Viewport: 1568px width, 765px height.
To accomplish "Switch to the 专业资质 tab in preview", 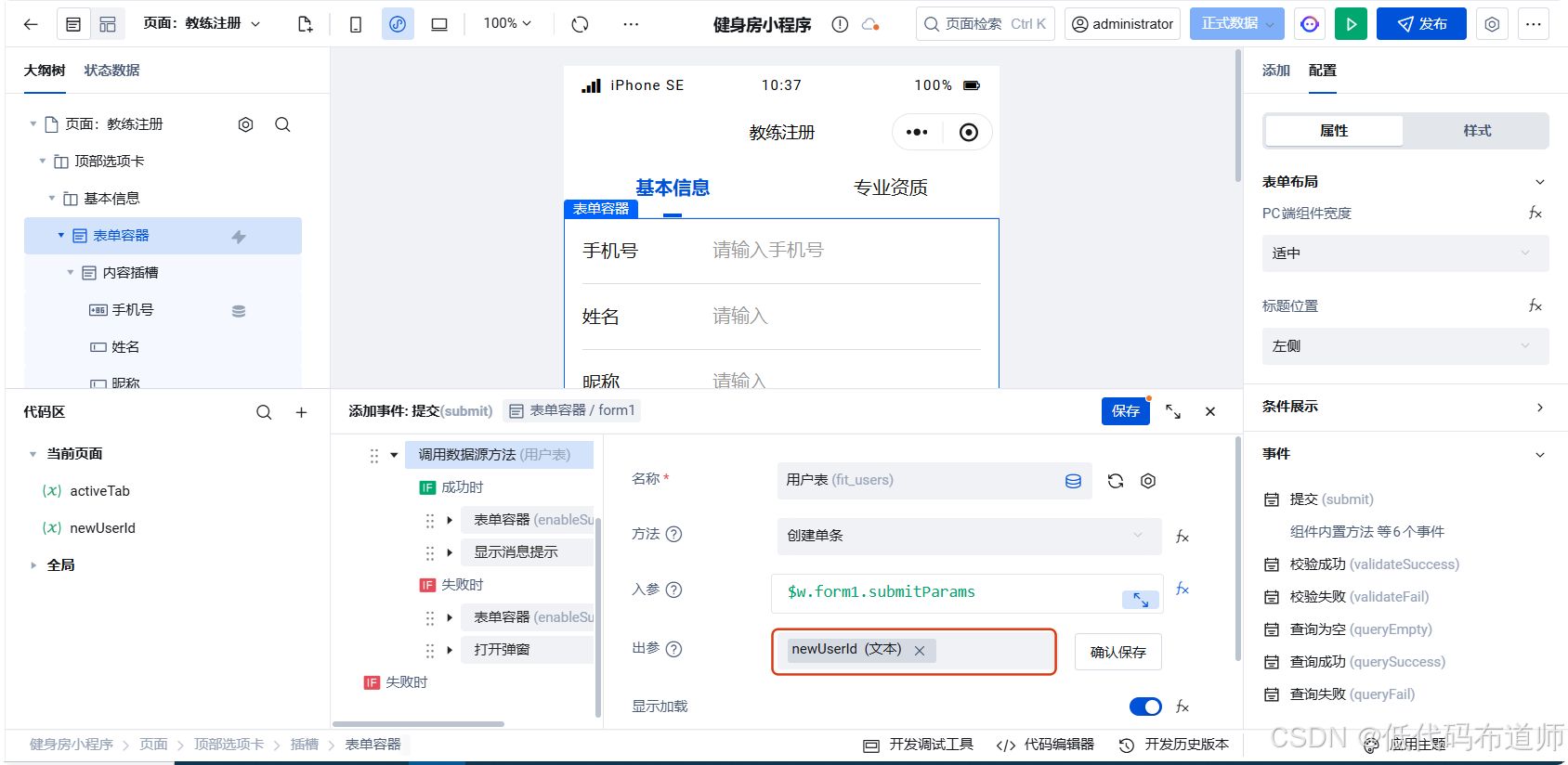I will tap(891, 188).
